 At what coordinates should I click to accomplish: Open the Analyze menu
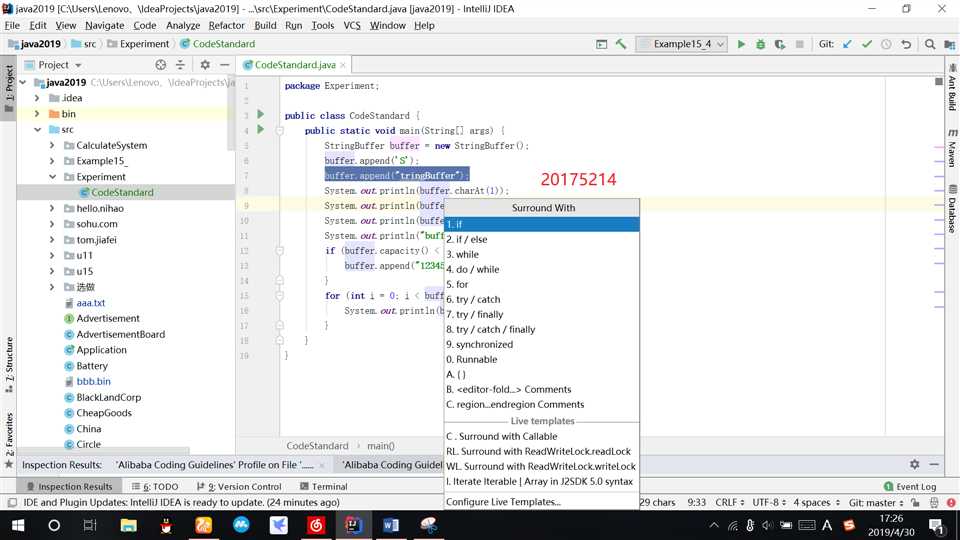(183, 25)
